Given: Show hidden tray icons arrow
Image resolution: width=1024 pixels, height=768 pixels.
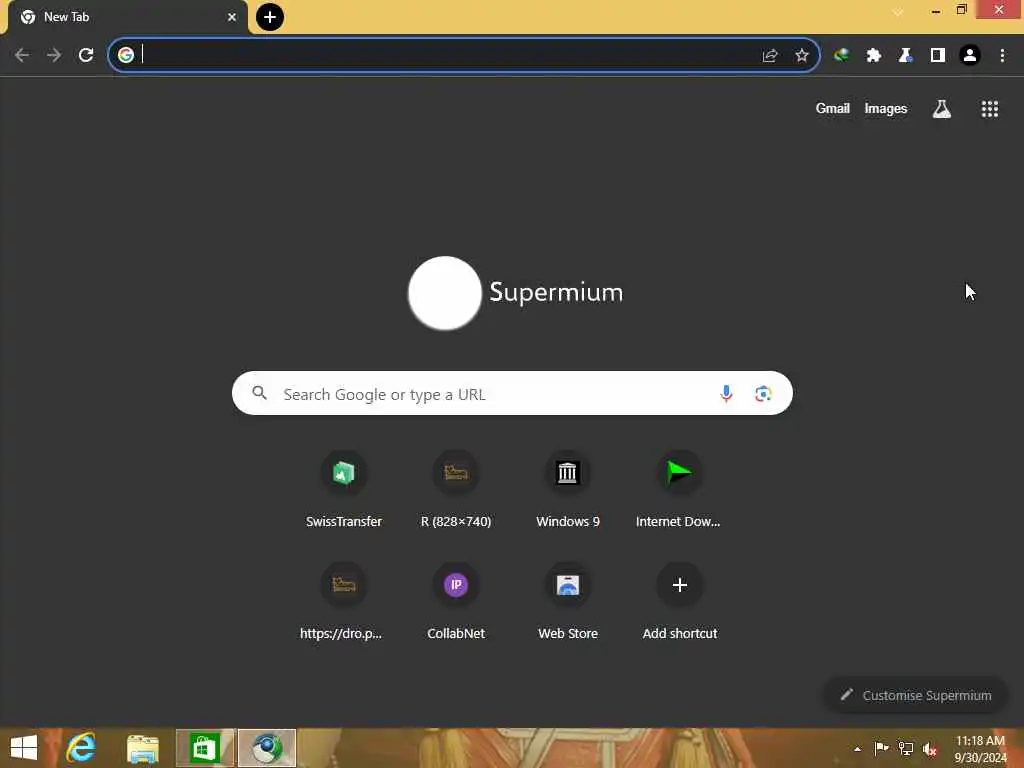Looking at the screenshot, I should pyautogui.click(x=857, y=749).
